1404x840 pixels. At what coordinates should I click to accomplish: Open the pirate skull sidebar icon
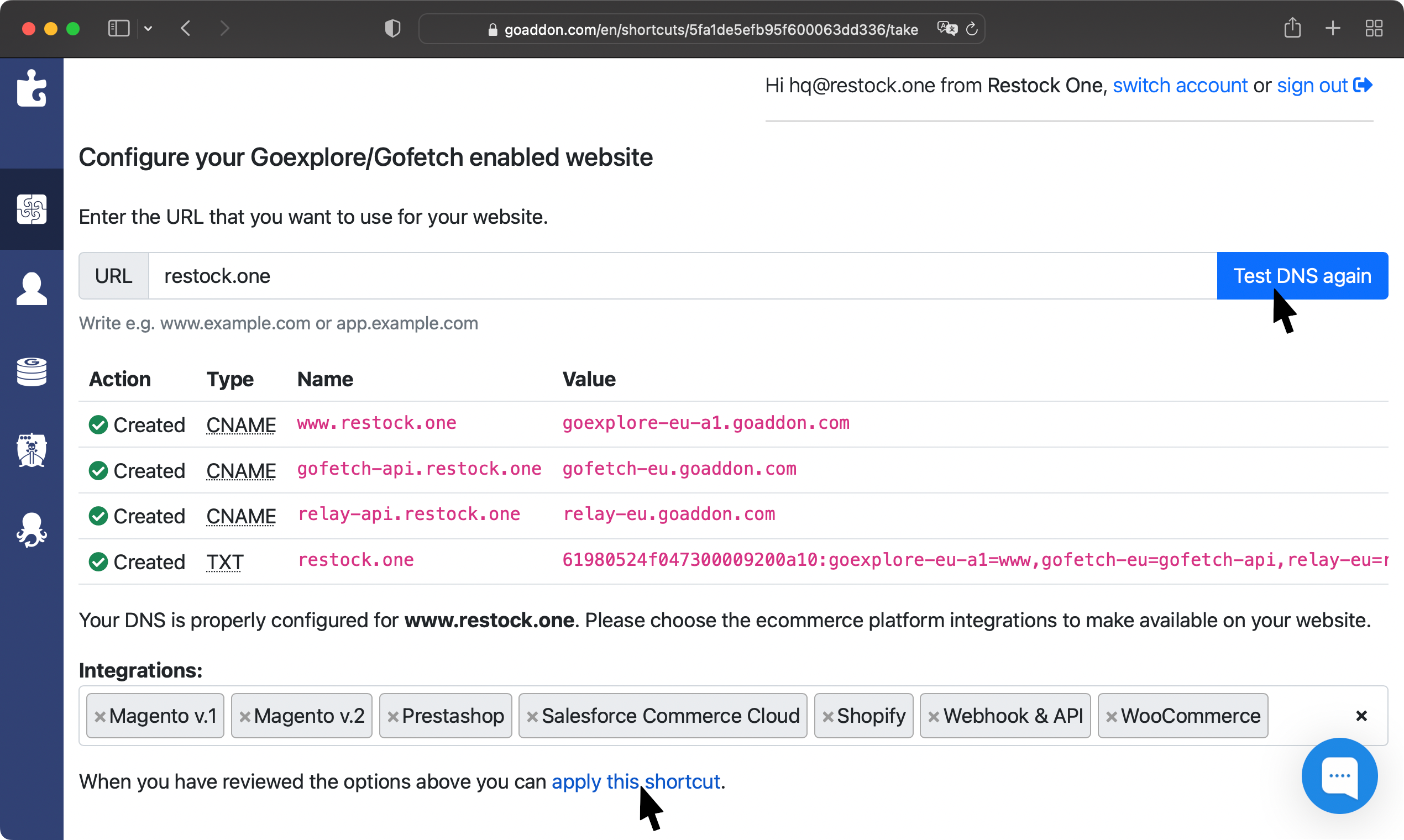[x=32, y=450]
